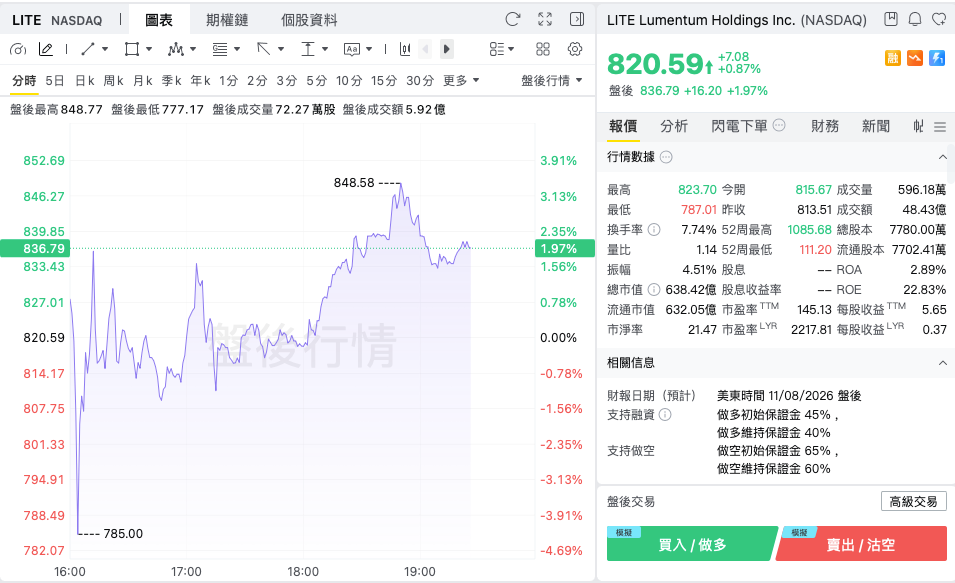
Task: Select 5日 timeframe
Action: [x=55, y=80]
